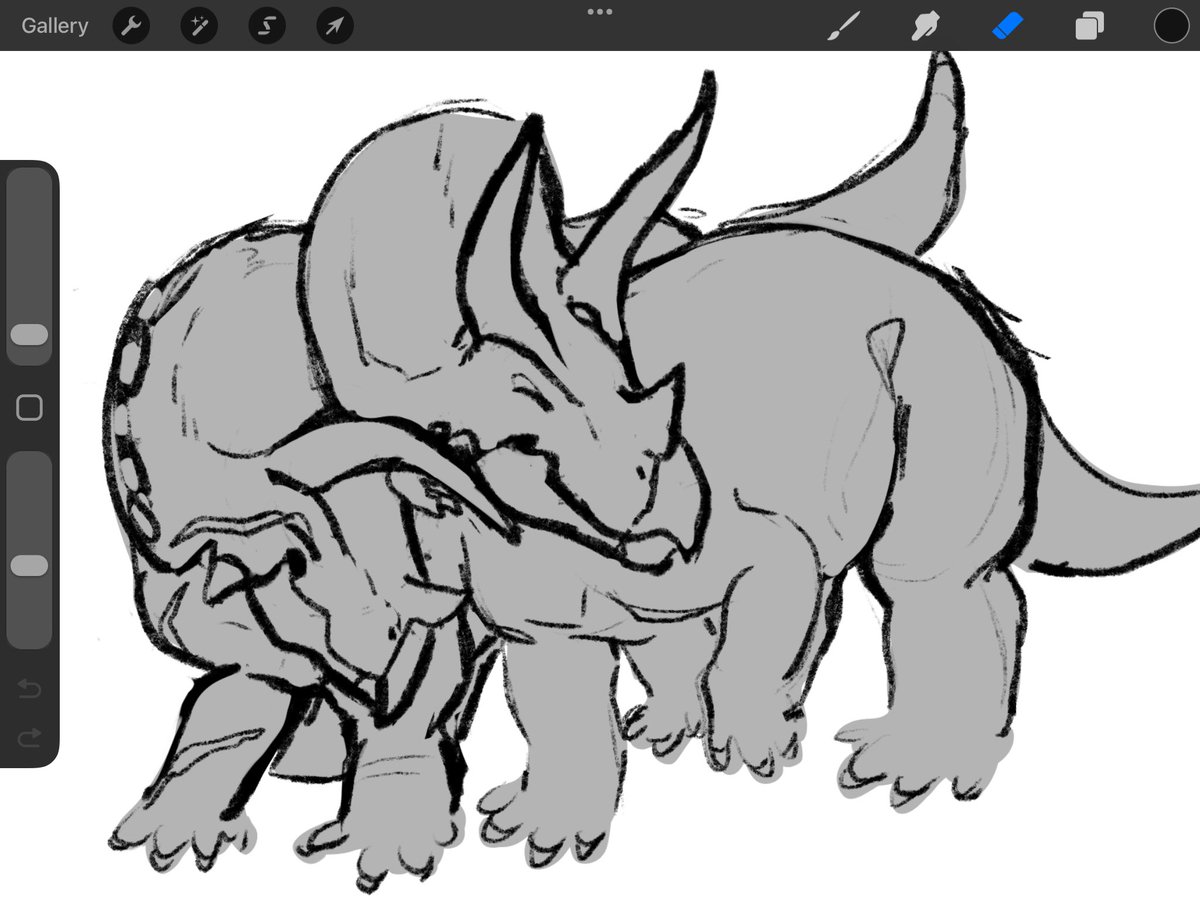Screen dimensions: 1200x900
Task: Tap the Eraser to open its brush library
Action: pyautogui.click(x=1007, y=26)
